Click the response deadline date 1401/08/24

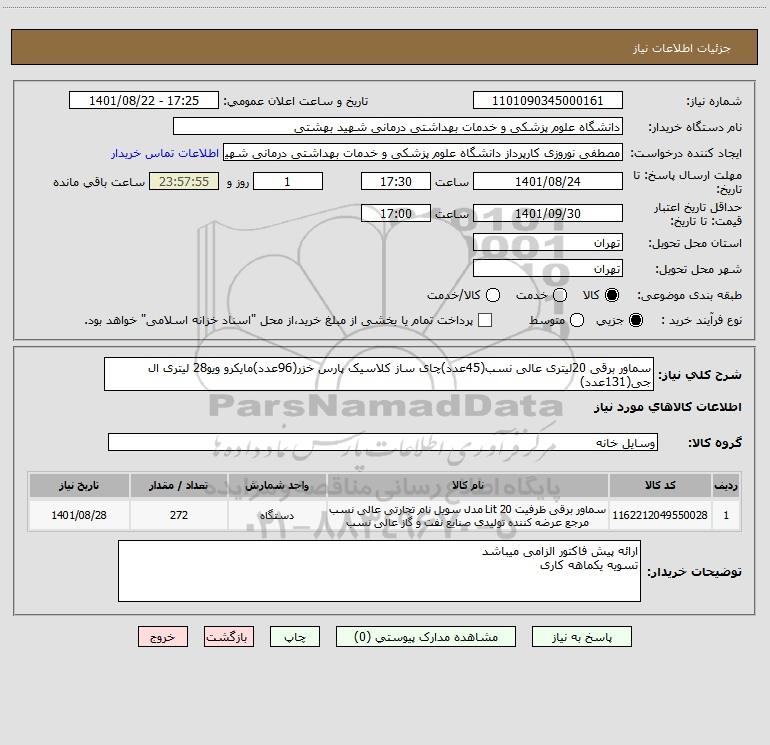click(548, 182)
